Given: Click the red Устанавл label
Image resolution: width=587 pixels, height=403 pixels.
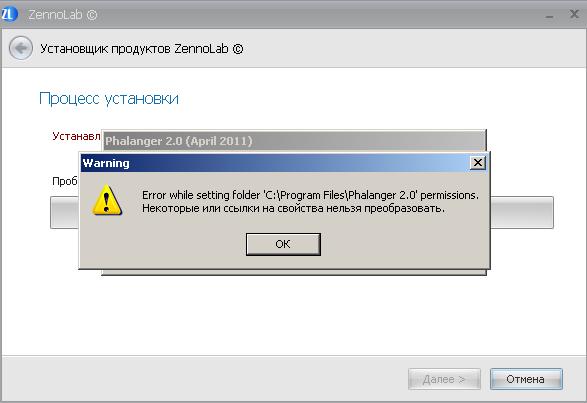Looking at the screenshot, I should (76, 136).
